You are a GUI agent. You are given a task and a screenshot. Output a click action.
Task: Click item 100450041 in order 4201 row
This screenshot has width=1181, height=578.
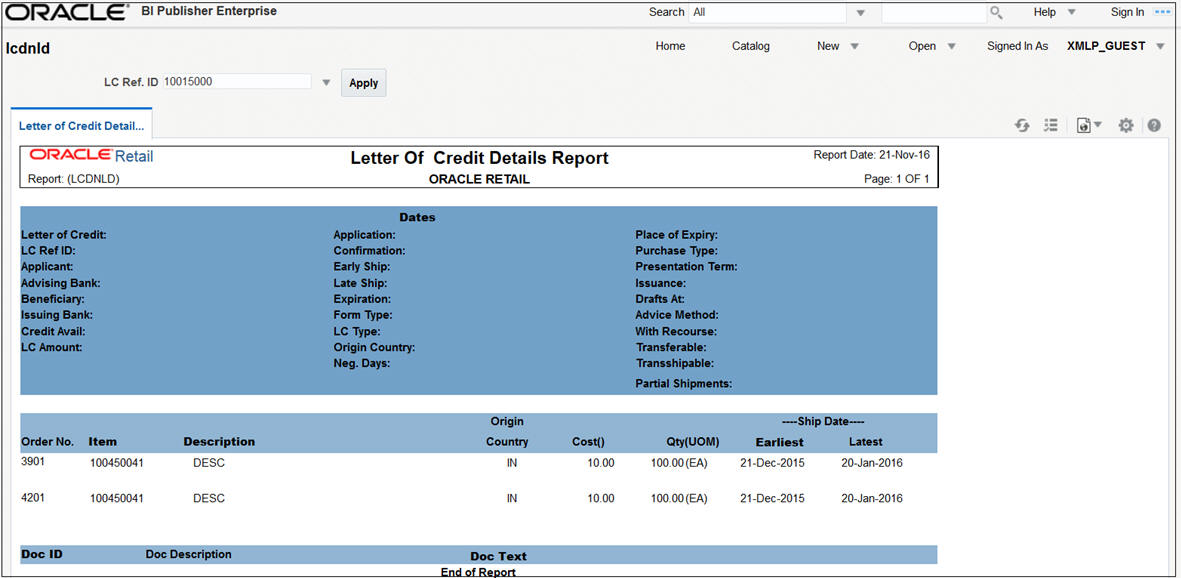point(117,498)
